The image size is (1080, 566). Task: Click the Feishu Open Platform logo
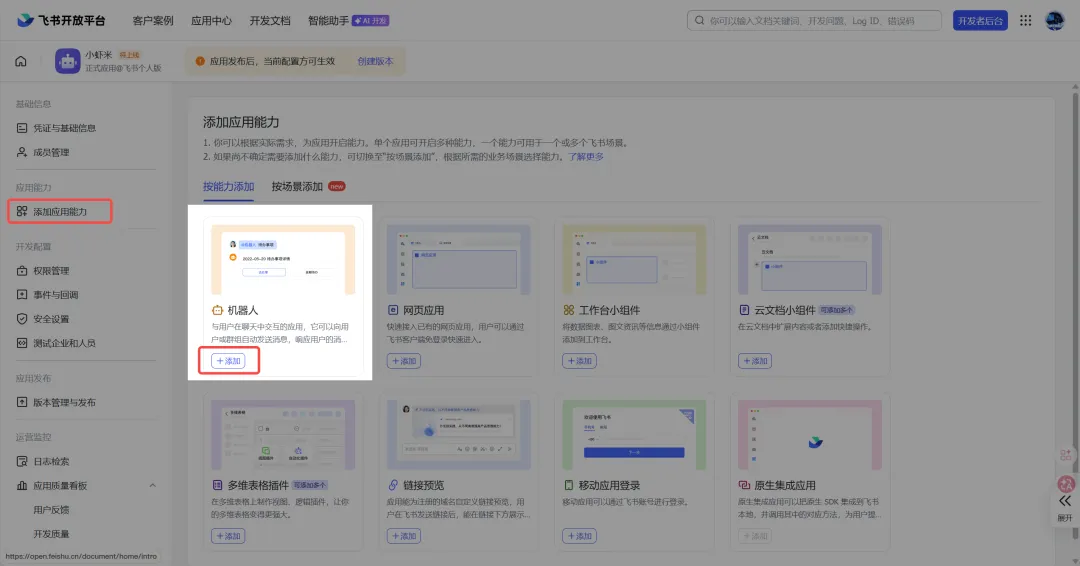pos(61,20)
